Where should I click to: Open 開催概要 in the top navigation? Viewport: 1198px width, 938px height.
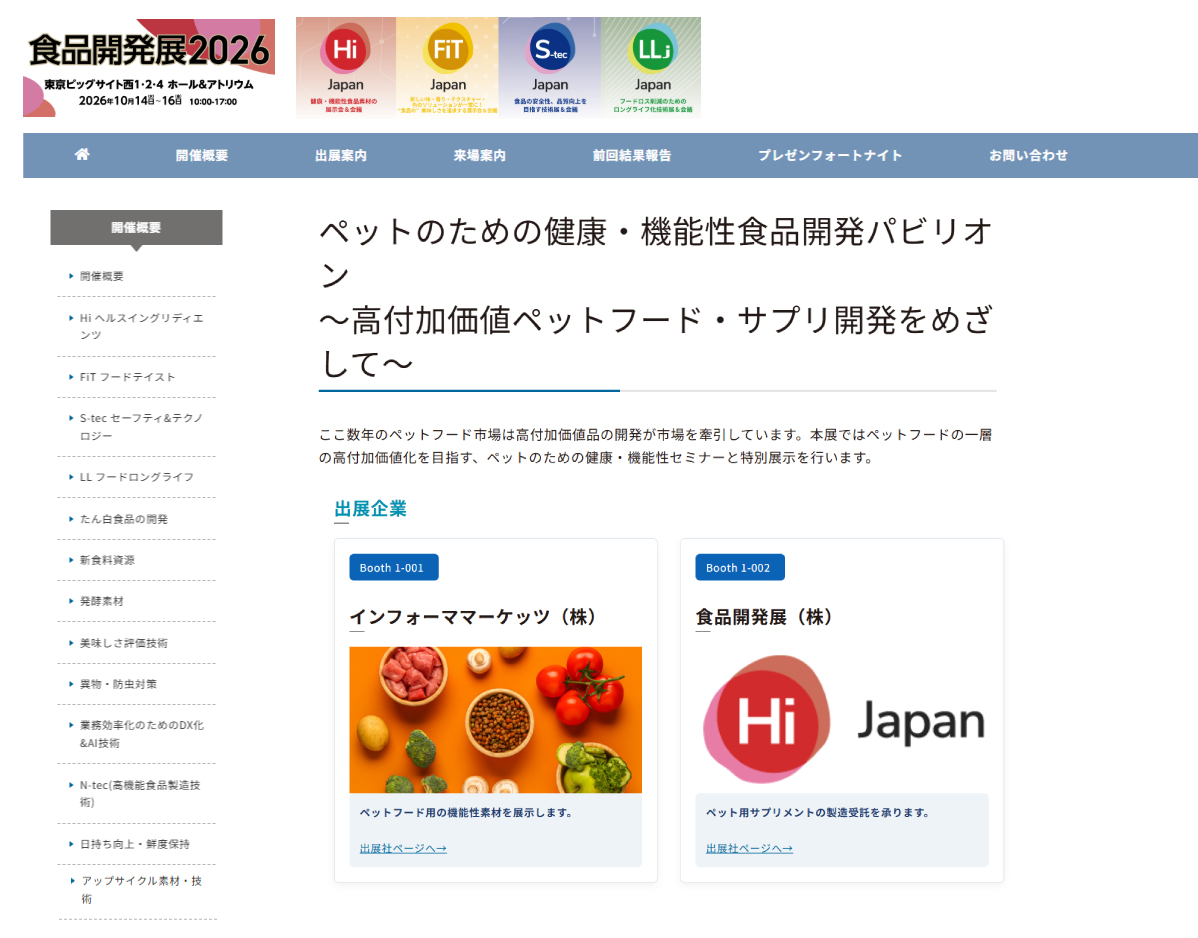202,156
